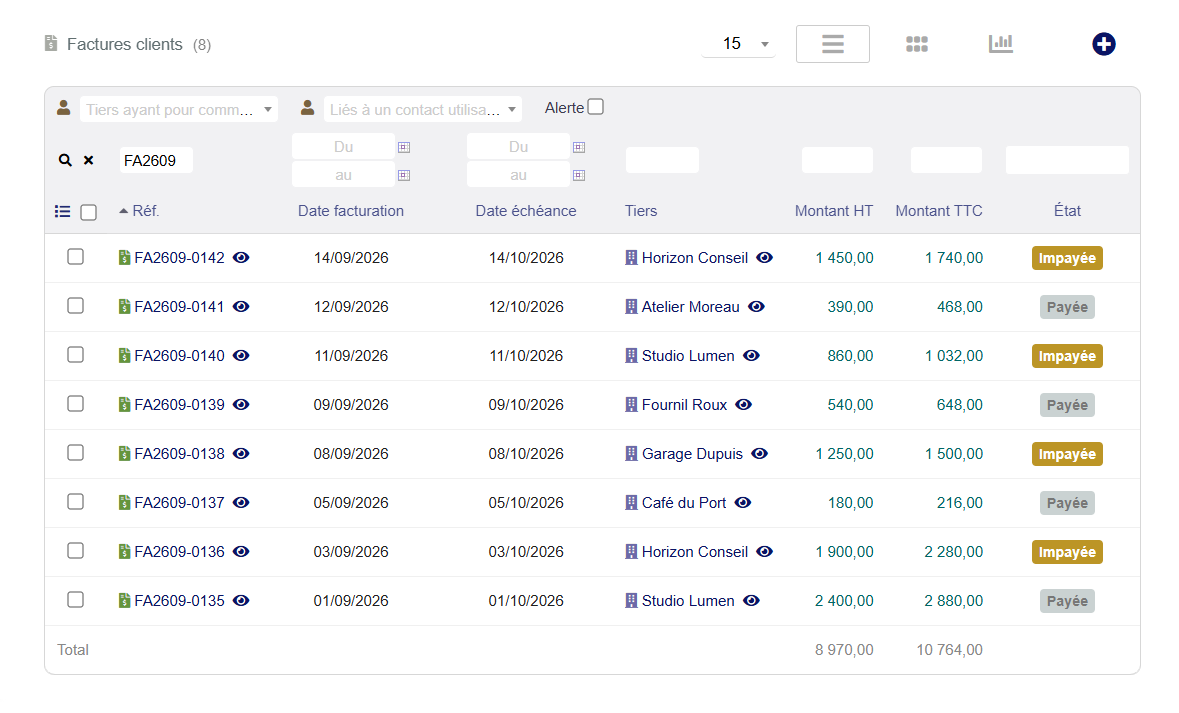Screen dimensions: 1179x713
Task: Sort by the Réf. column header
Action: pyautogui.click(x=145, y=211)
